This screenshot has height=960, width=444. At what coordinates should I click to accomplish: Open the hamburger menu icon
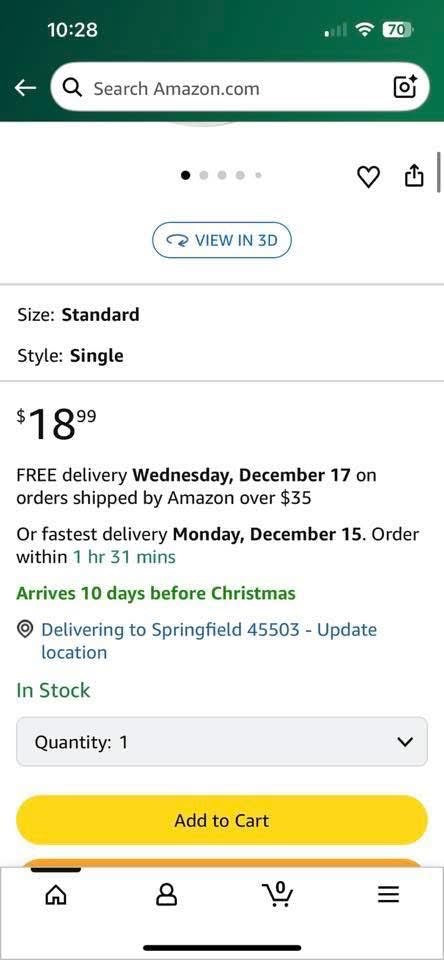point(388,895)
